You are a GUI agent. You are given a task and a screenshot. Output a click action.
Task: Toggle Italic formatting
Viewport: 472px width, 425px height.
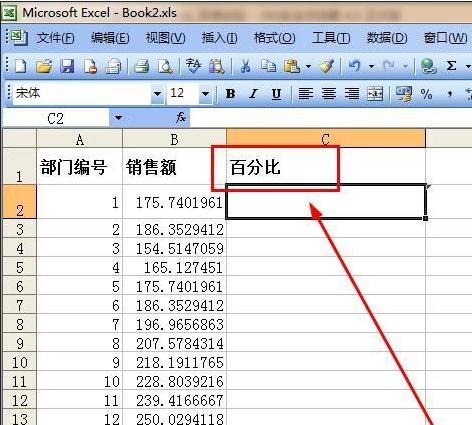(x=253, y=94)
